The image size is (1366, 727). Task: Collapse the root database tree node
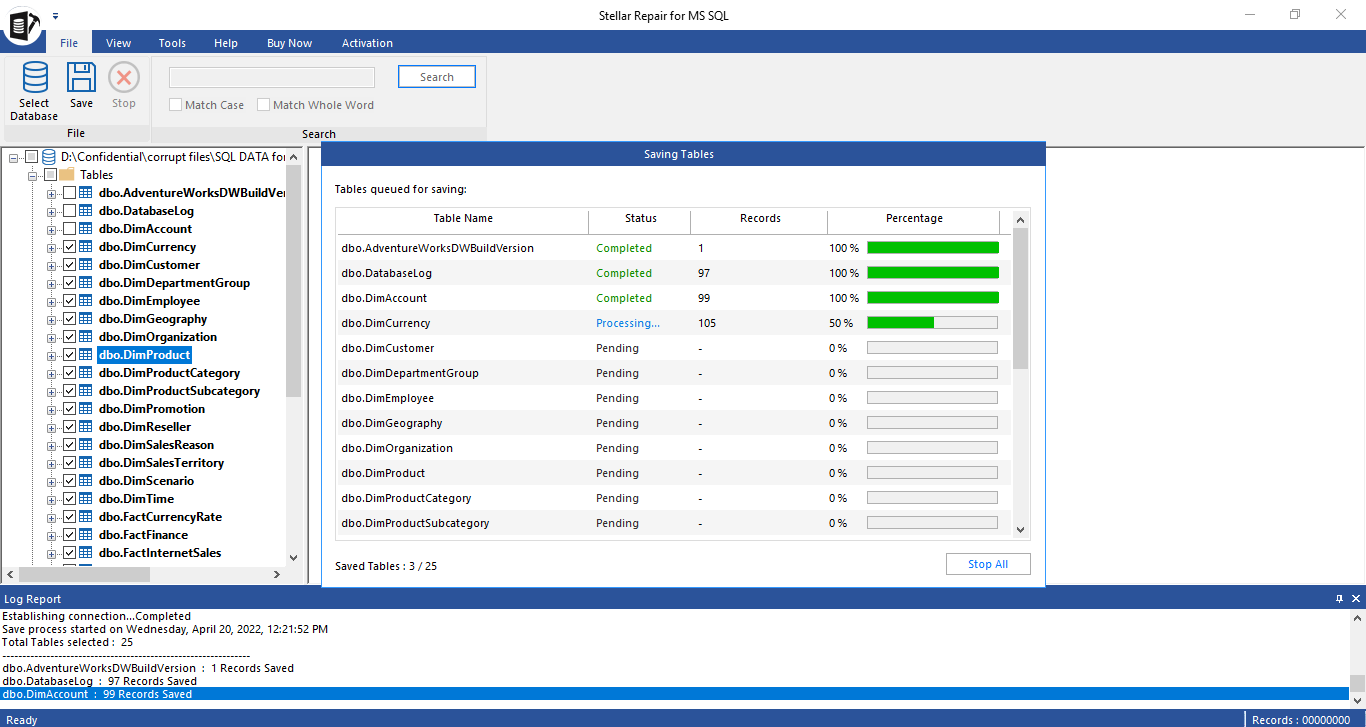click(14, 157)
